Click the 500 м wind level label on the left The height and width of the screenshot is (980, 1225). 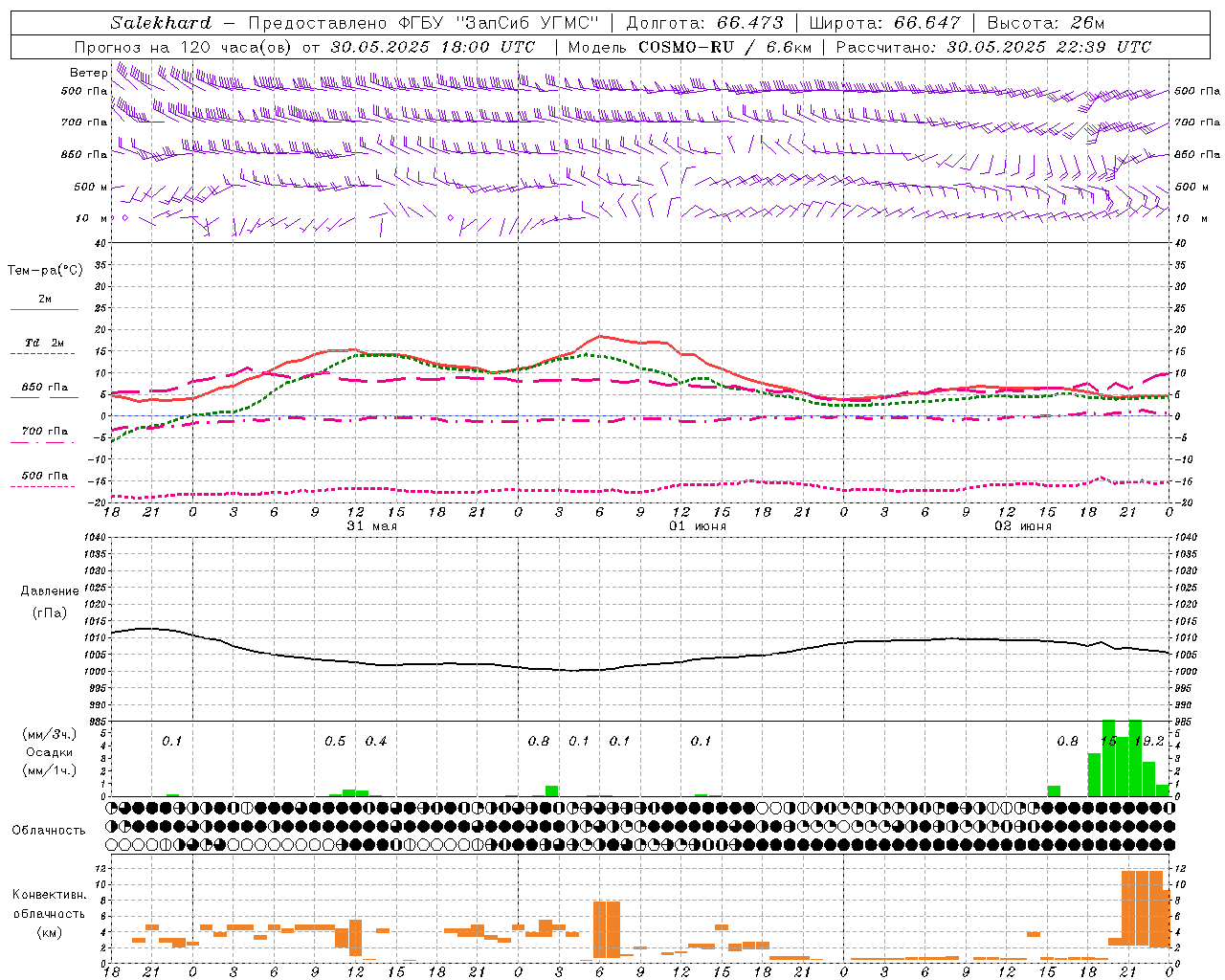coord(91,187)
